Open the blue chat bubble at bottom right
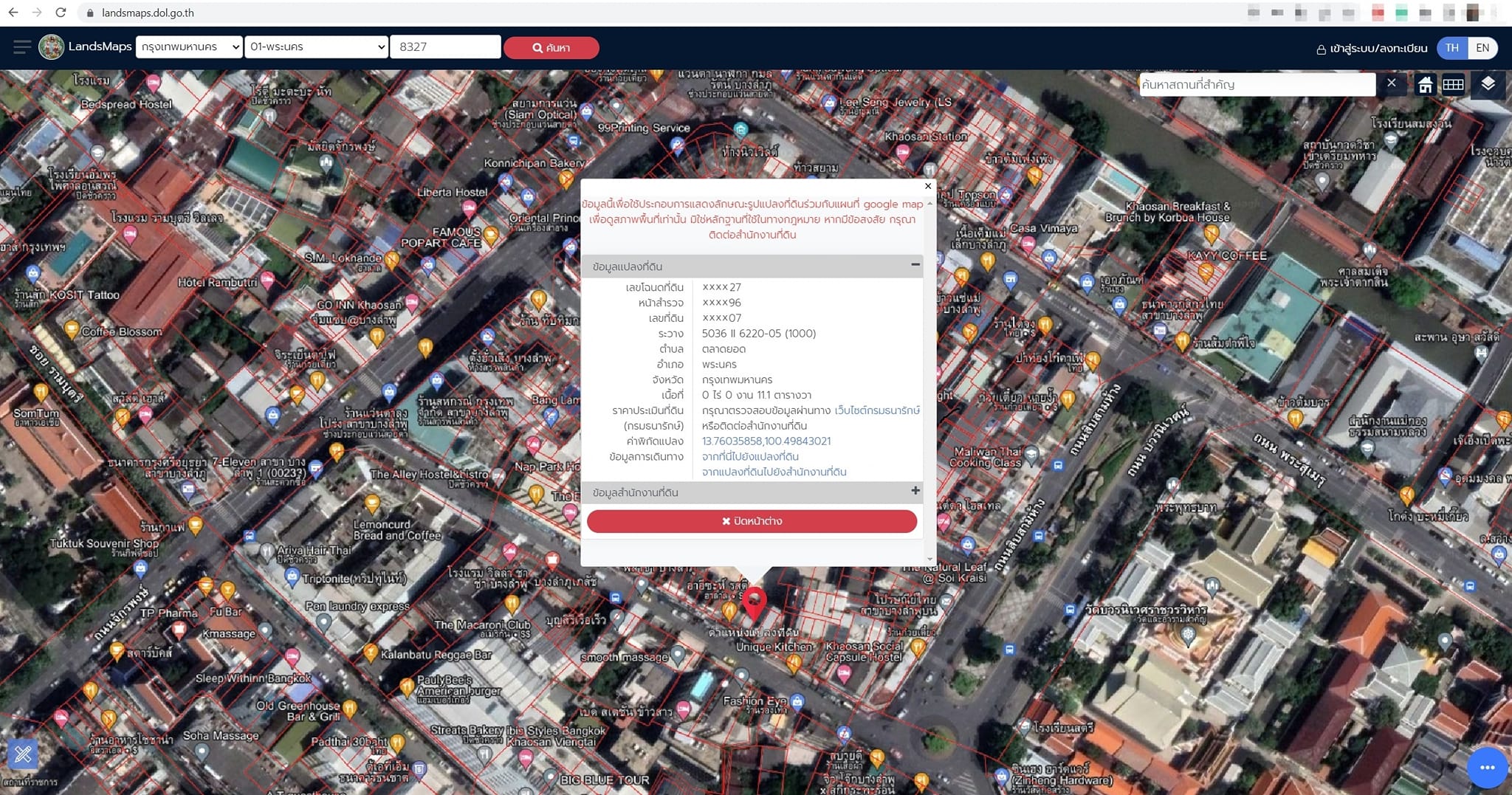The image size is (1512, 795). [x=1488, y=768]
